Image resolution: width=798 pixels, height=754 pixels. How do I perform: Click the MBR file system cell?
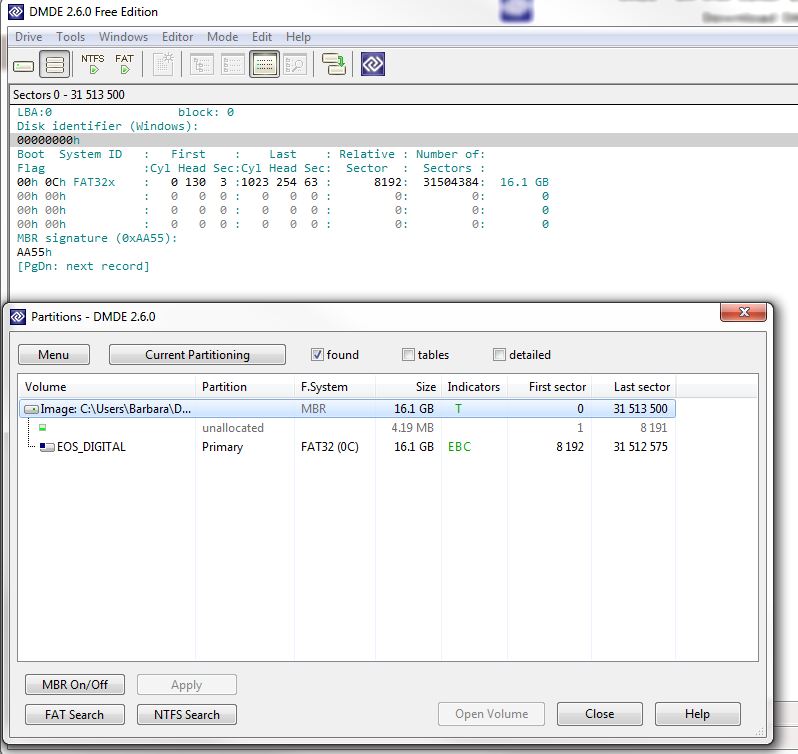(314, 409)
